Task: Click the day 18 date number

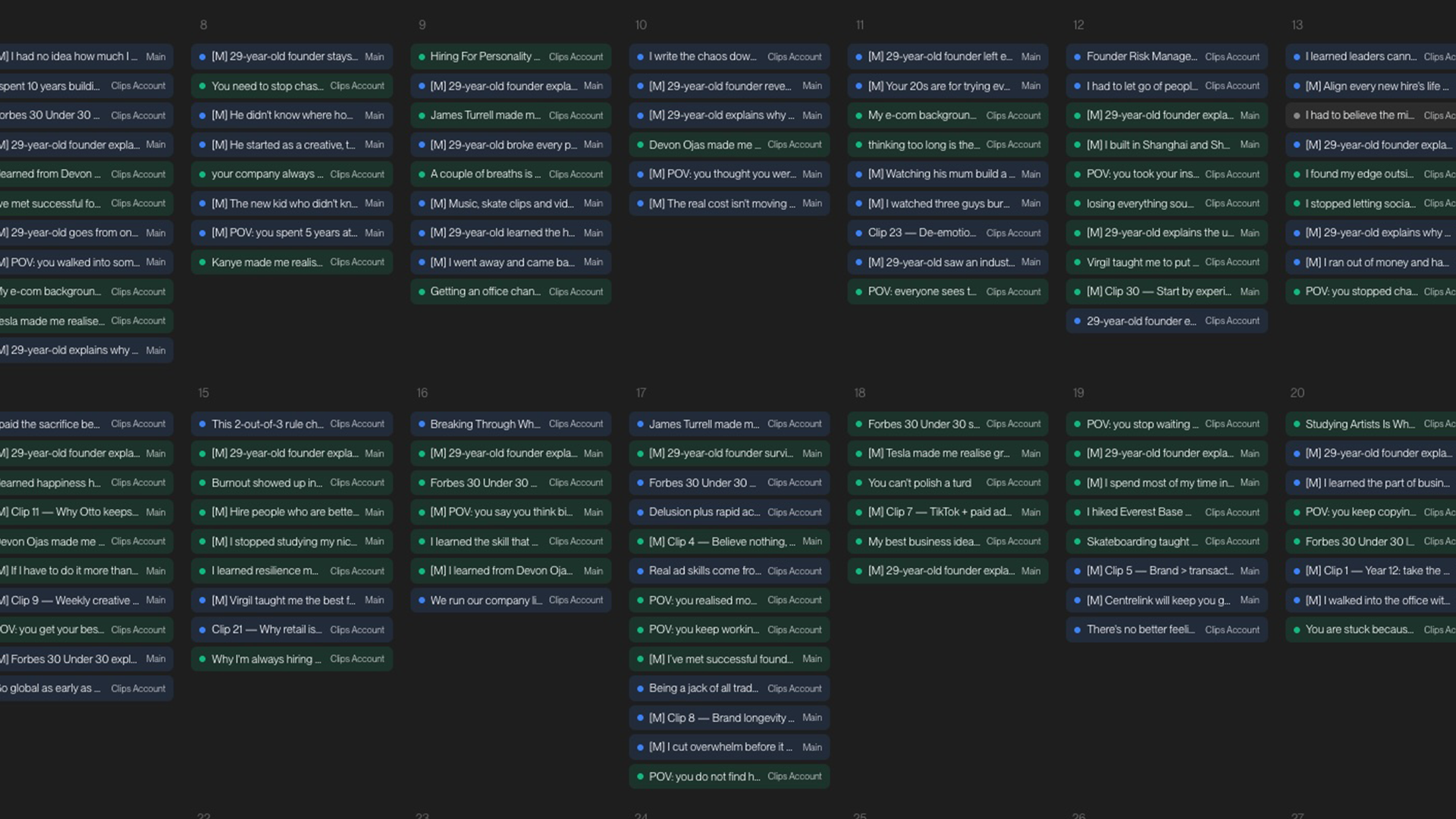Action: click(859, 393)
